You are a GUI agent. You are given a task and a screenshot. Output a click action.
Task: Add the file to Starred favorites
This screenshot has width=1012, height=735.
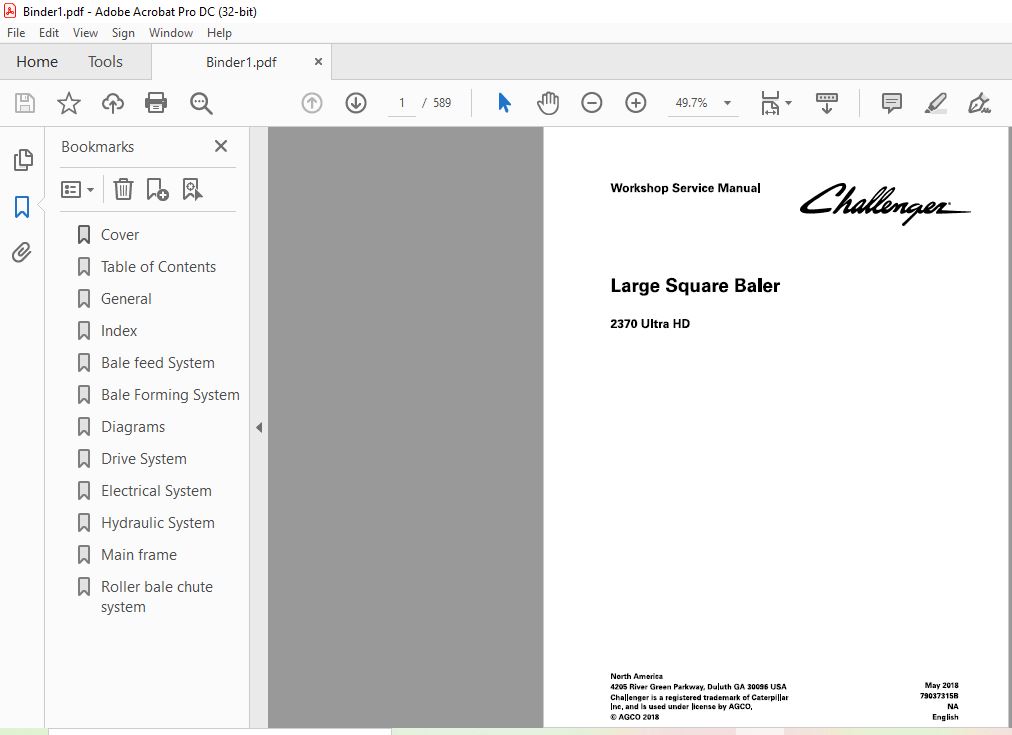(x=68, y=103)
